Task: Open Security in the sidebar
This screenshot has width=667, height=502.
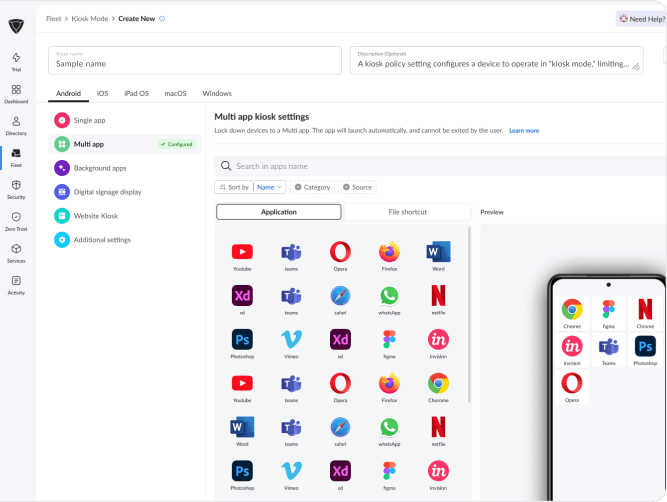Action: tap(16, 189)
